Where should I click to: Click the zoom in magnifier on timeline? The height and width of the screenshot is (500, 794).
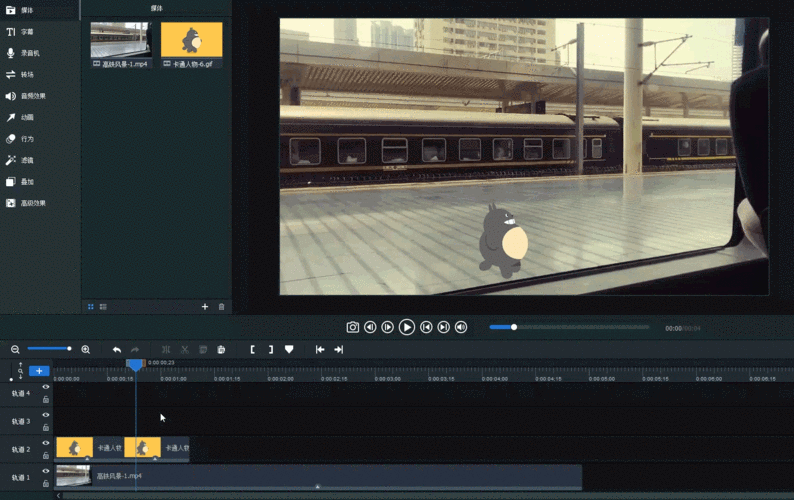pos(85,349)
